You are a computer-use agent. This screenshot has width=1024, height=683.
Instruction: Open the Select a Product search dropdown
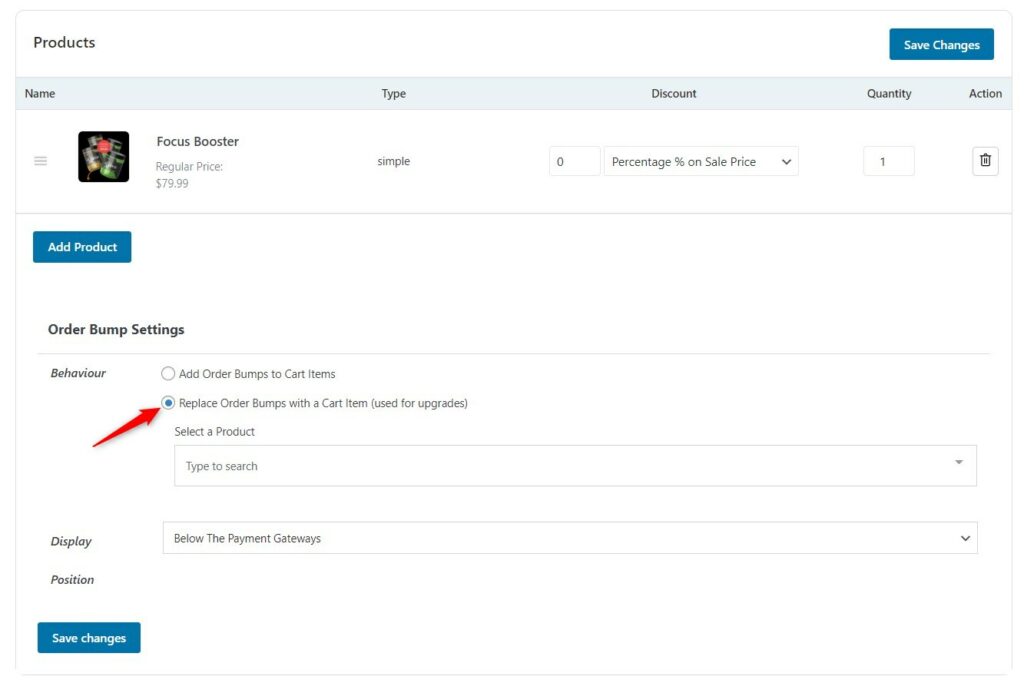[575, 466]
